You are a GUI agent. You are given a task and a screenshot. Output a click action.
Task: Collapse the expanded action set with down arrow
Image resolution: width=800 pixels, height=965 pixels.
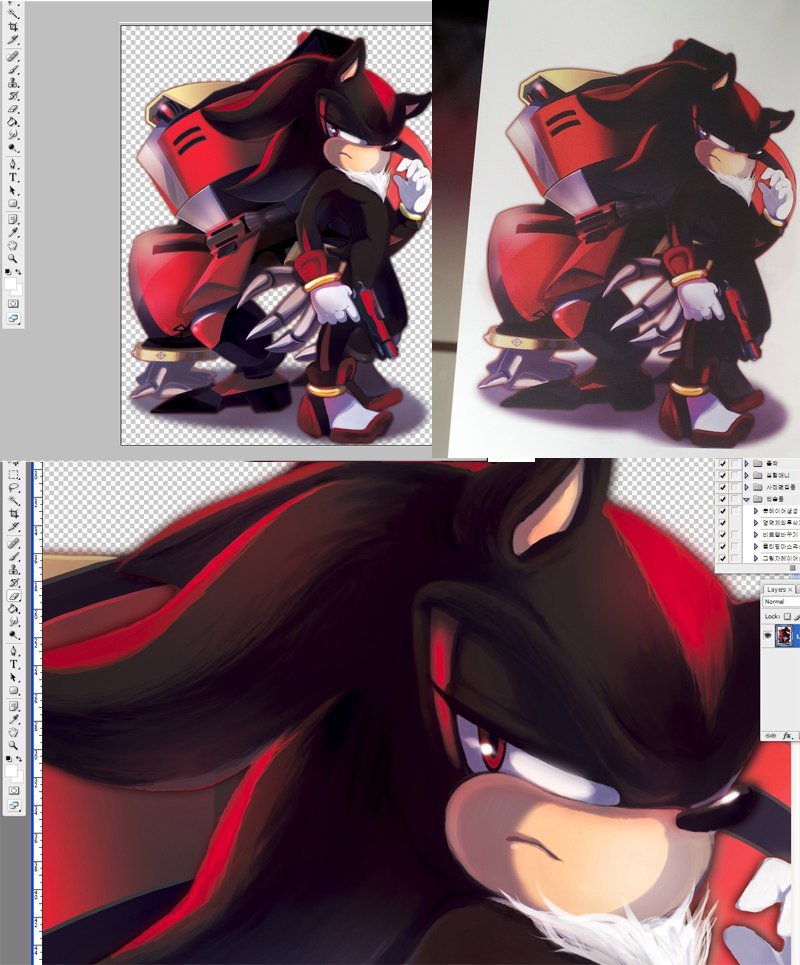pos(746,499)
